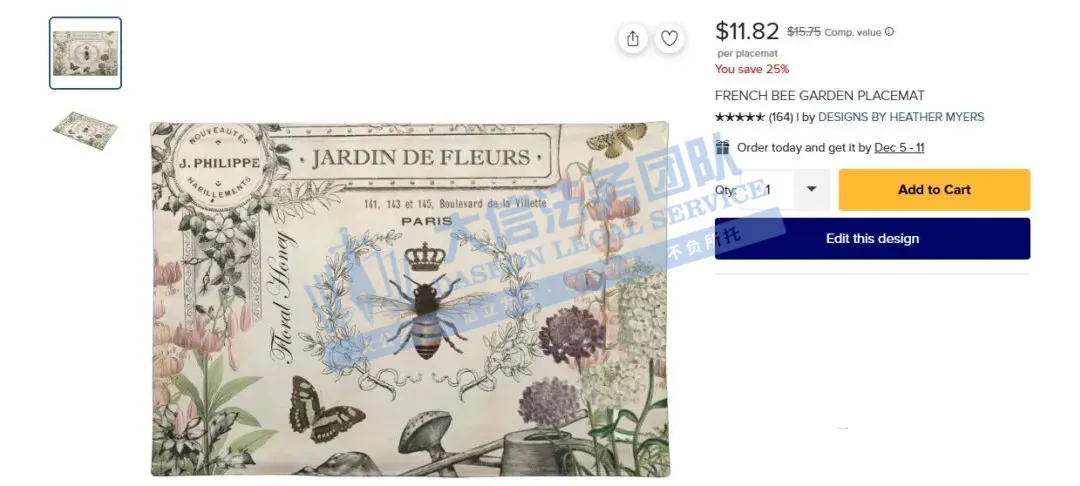Click the quantity value showing 1
This screenshot has width=1080, height=486.
pyautogui.click(x=768, y=190)
